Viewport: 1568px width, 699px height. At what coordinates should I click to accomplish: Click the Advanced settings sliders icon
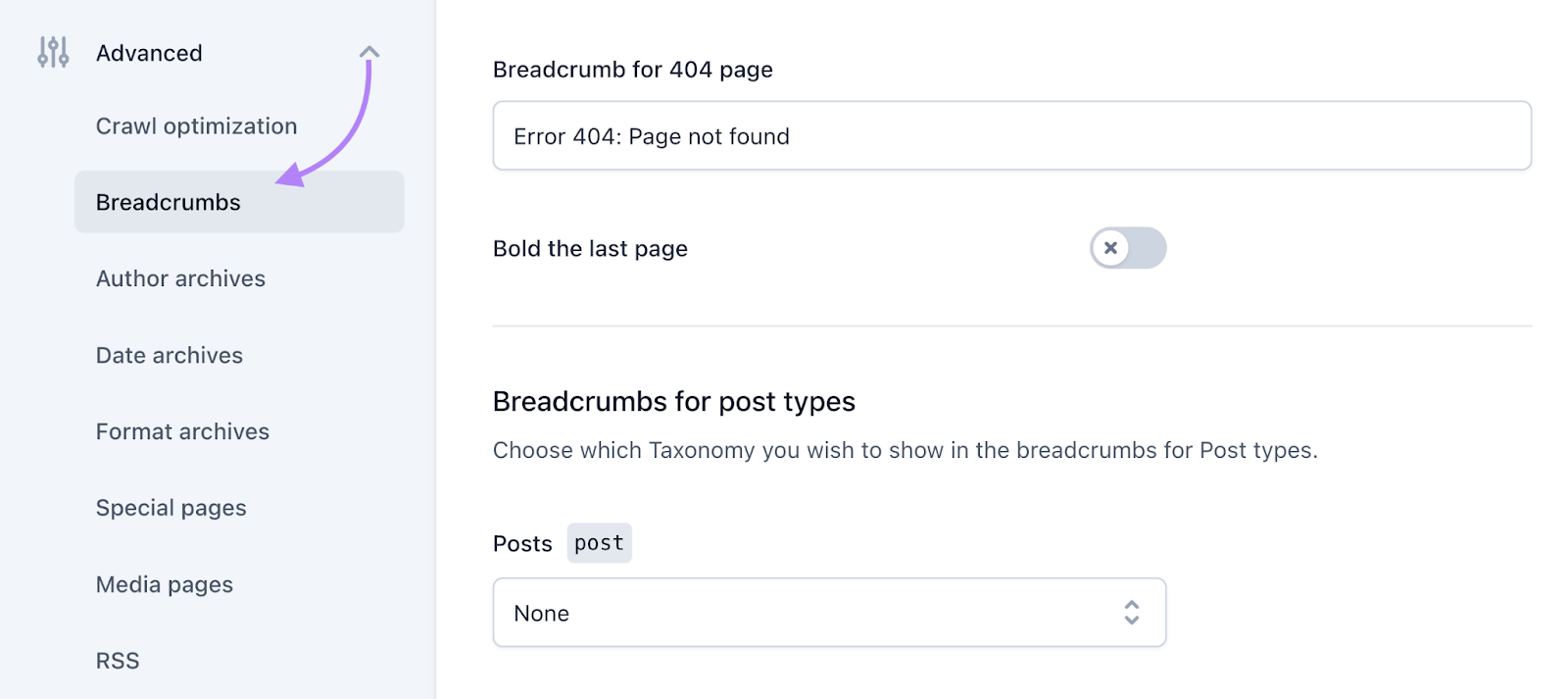(x=53, y=53)
